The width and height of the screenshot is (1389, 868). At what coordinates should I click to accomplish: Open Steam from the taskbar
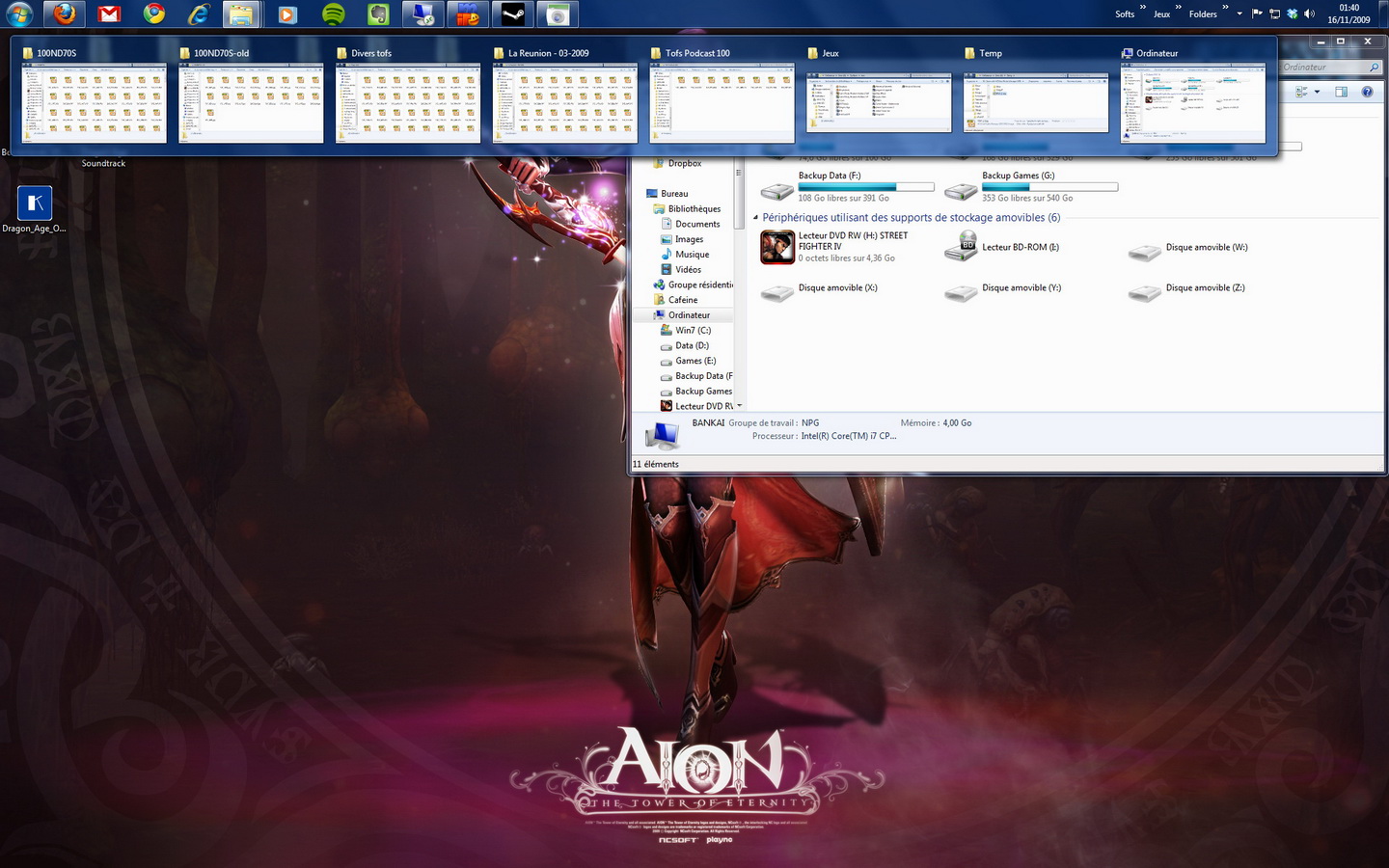(513, 14)
